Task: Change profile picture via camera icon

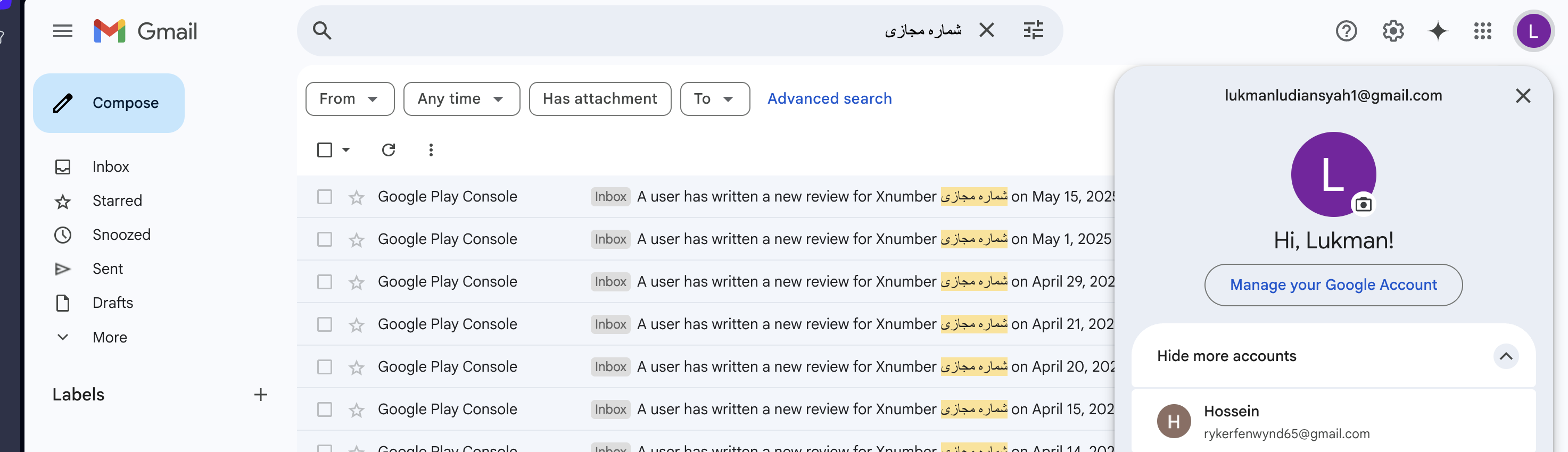Action: click(x=1363, y=204)
